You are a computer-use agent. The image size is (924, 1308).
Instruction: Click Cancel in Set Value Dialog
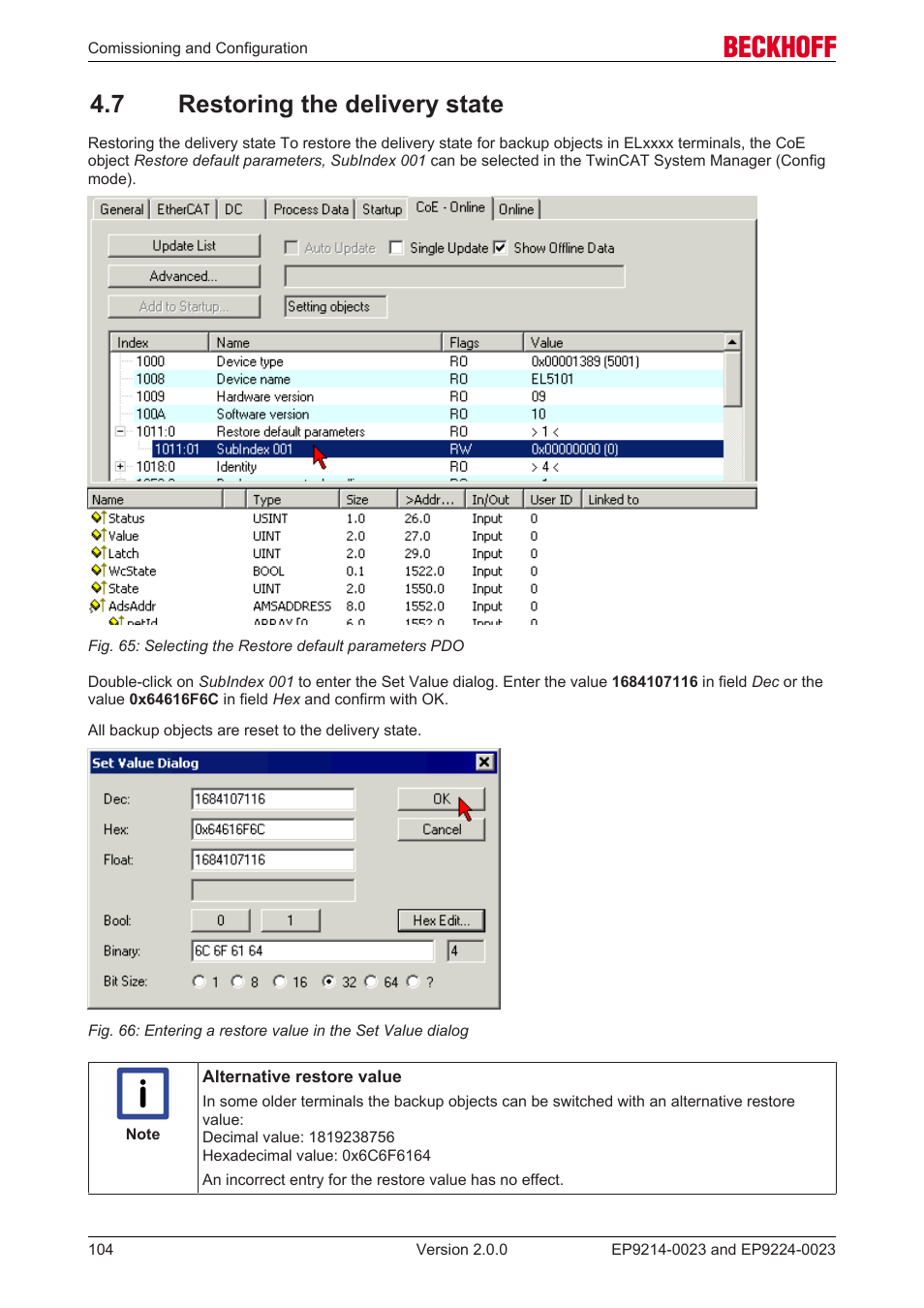click(x=442, y=829)
